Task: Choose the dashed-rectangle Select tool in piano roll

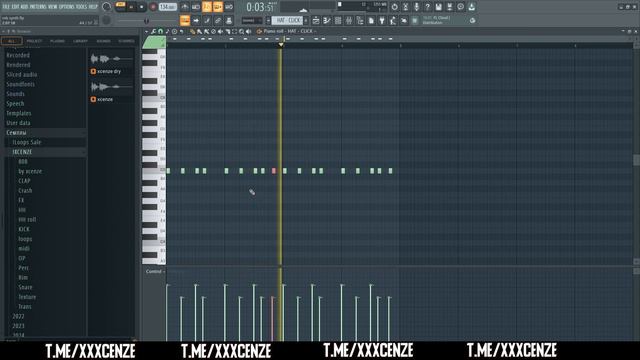Action: click(x=234, y=31)
